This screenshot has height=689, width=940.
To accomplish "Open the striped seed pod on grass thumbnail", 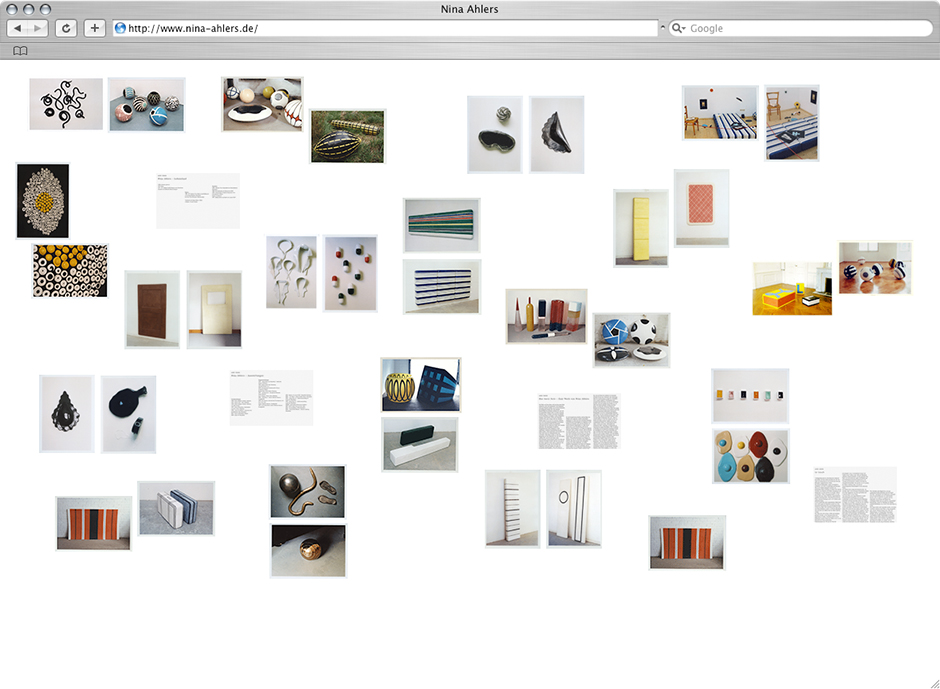I will pyautogui.click(x=347, y=136).
